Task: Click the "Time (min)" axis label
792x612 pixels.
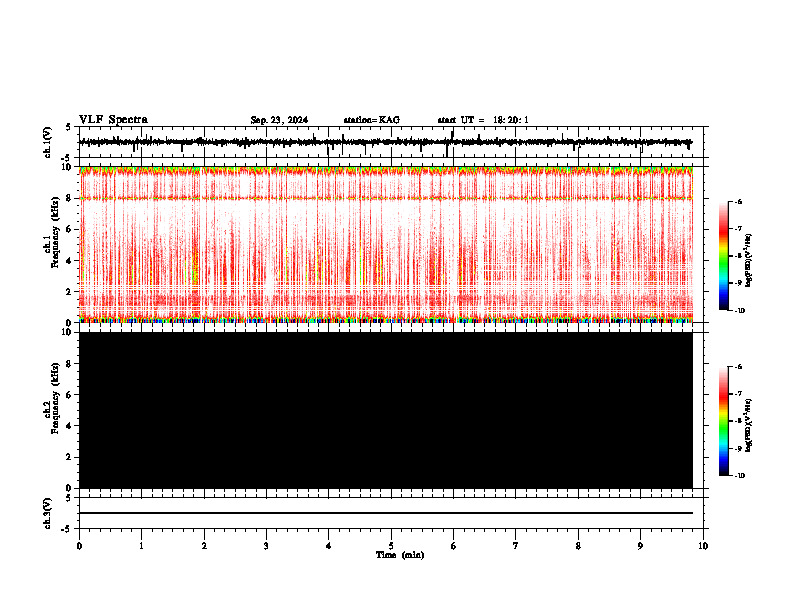Action: tap(400, 555)
